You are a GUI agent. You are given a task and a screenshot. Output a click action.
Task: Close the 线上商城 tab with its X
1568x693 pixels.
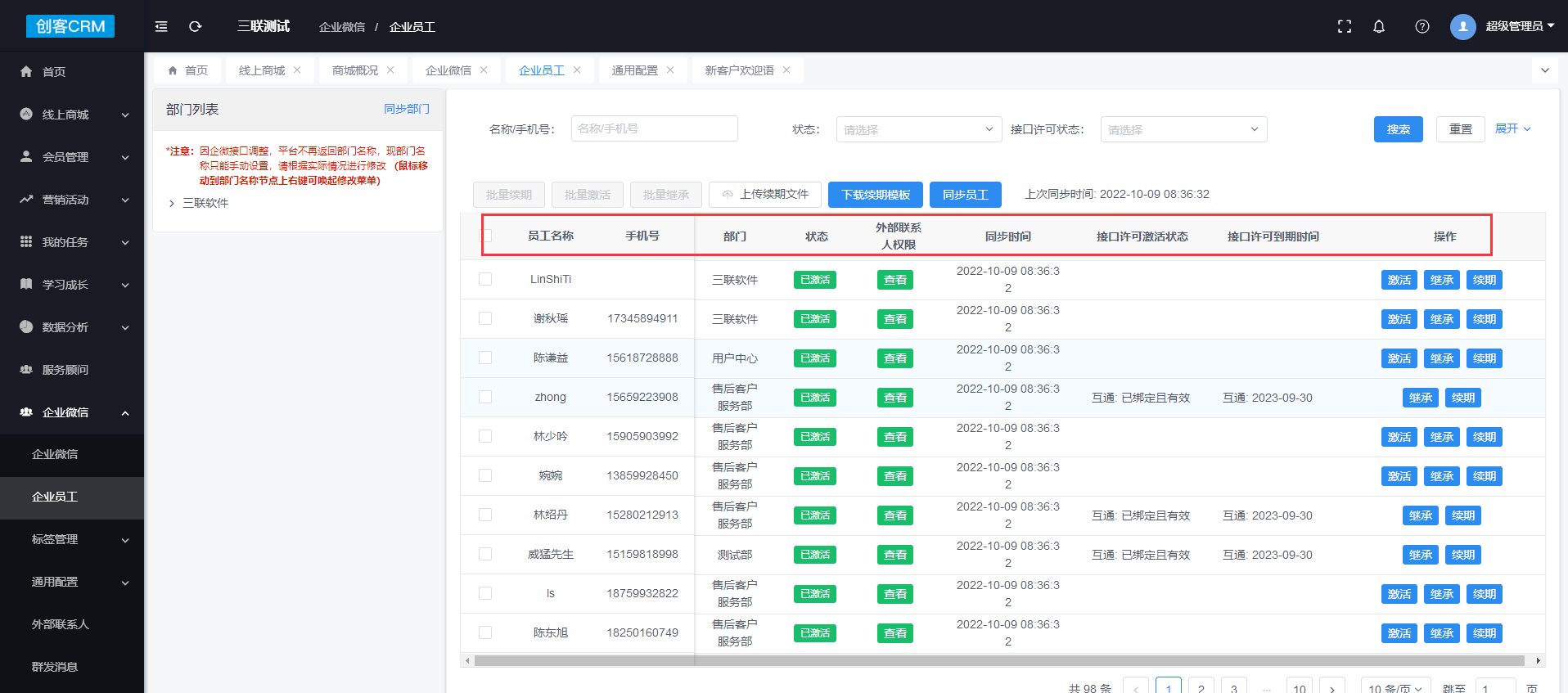297,70
